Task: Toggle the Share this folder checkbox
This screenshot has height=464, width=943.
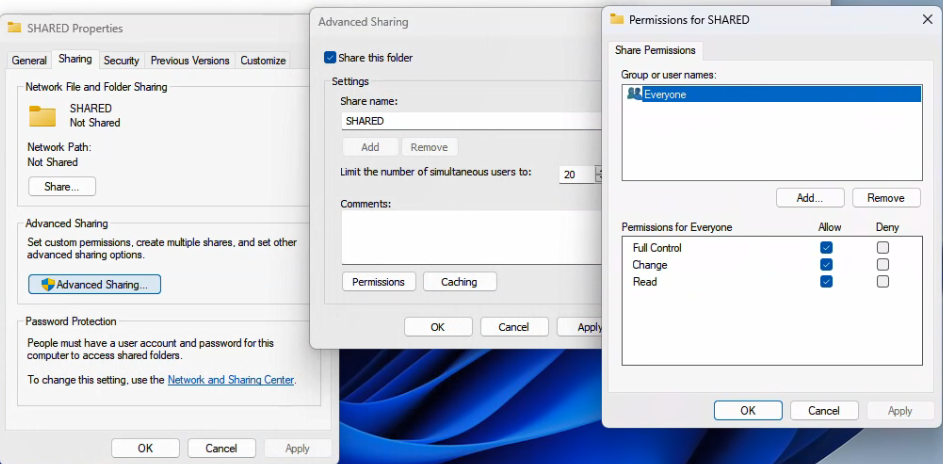Action: pos(330,58)
